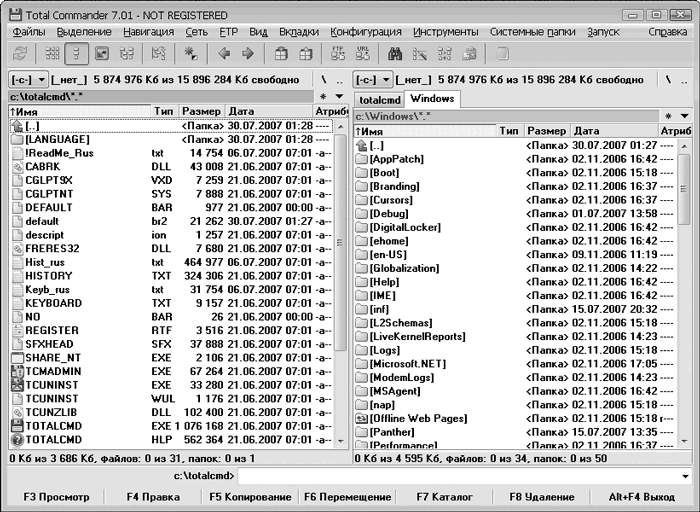Click the F3 Просмотр button
The height and width of the screenshot is (512, 700).
click(x=56, y=497)
